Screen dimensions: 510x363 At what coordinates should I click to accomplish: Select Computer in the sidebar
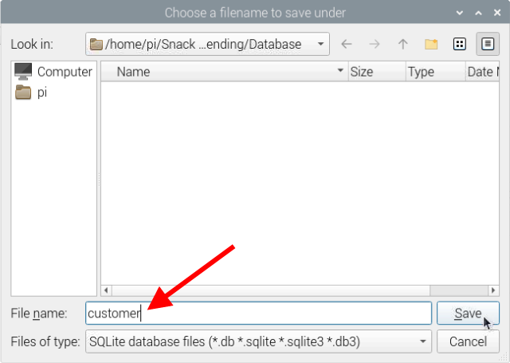tap(53, 72)
